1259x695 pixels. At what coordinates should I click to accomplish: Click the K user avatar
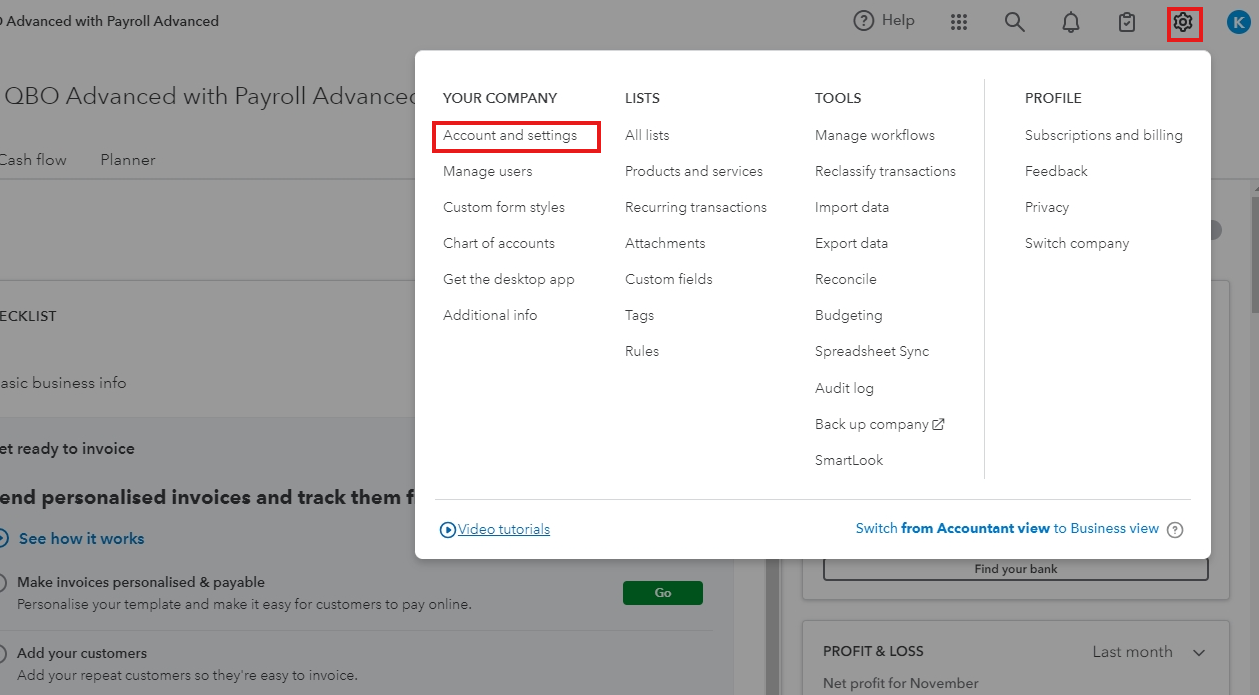[x=1238, y=21]
